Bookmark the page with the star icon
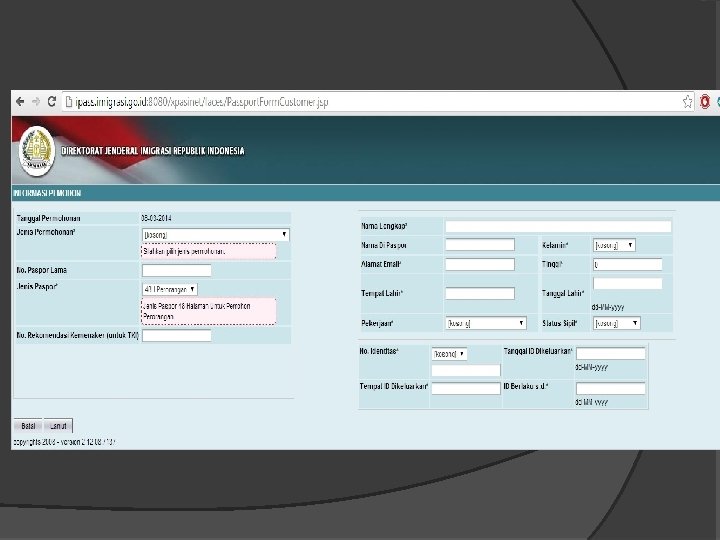720x540 pixels. click(x=687, y=101)
